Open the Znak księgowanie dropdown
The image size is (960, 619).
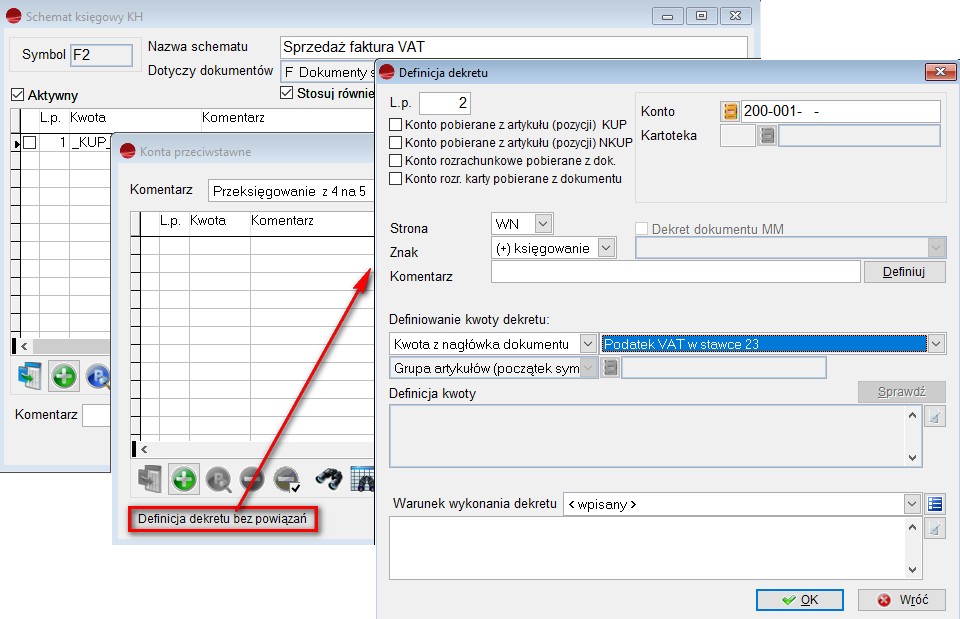pos(607,247)
